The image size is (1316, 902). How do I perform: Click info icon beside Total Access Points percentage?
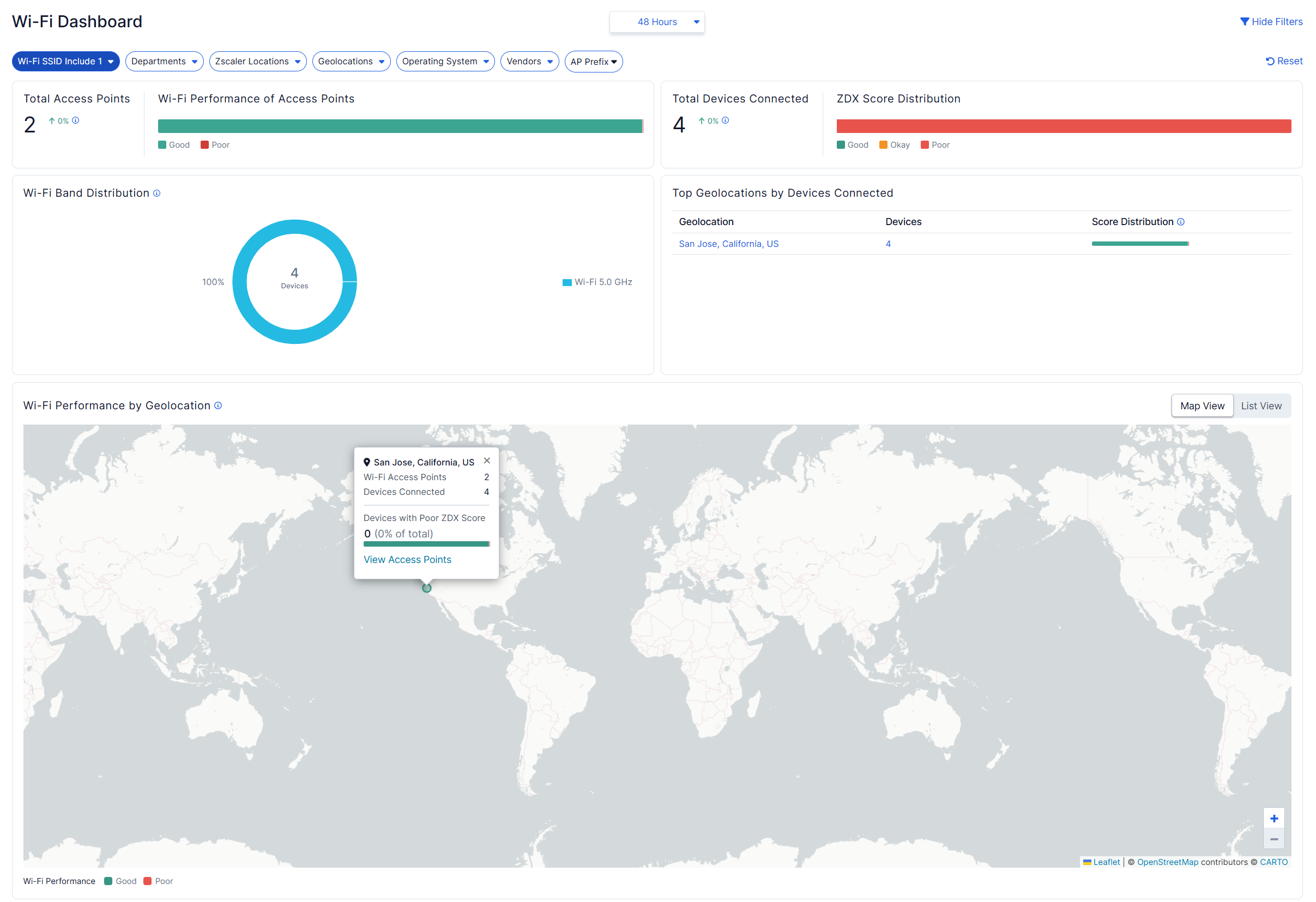[x=76, y=120]
